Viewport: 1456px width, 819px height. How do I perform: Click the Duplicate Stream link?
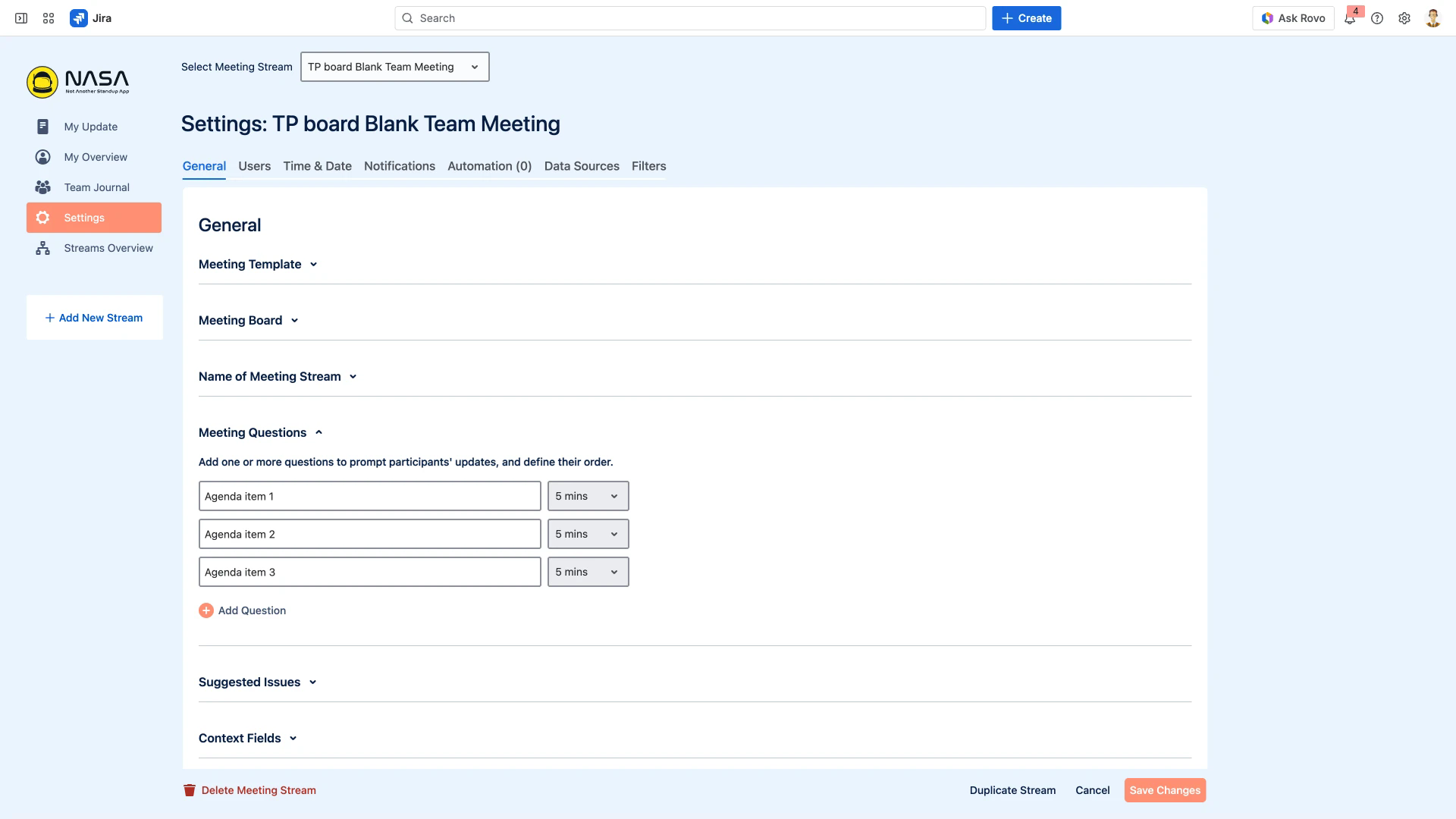pos(1012,789)
